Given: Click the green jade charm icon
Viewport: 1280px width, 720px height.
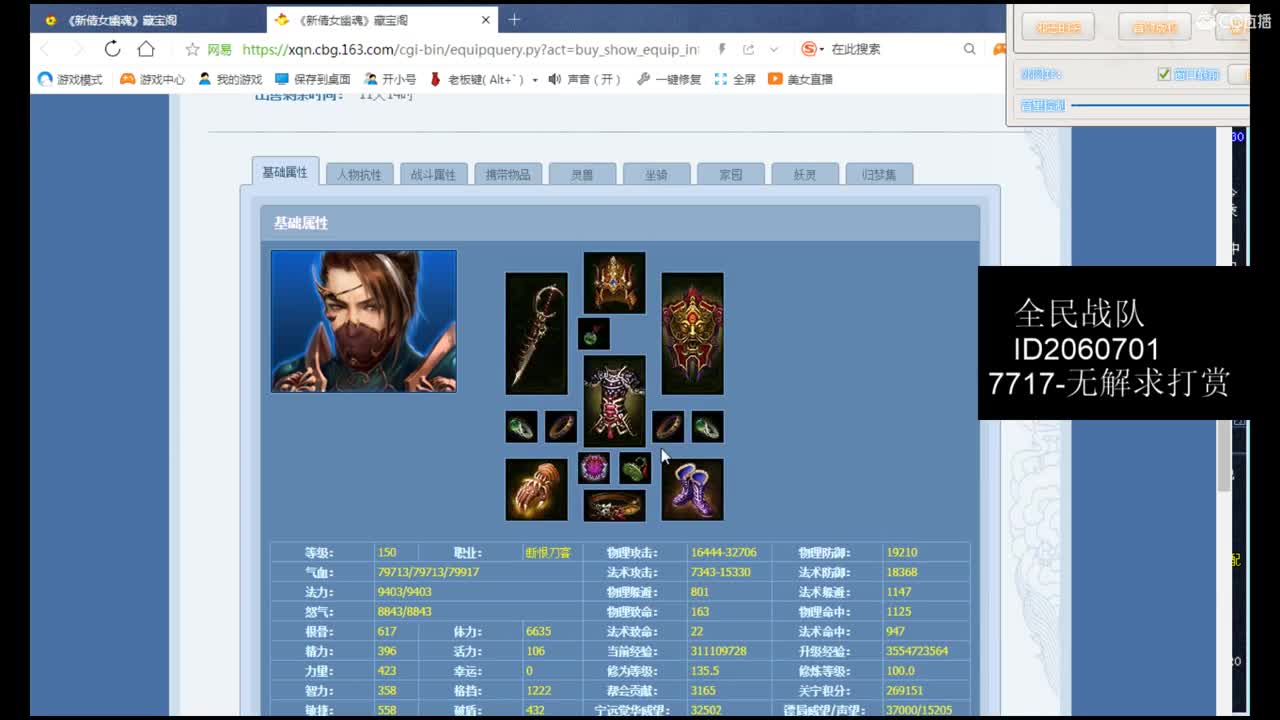Looking at the screenshot, I should coord(635,468).
